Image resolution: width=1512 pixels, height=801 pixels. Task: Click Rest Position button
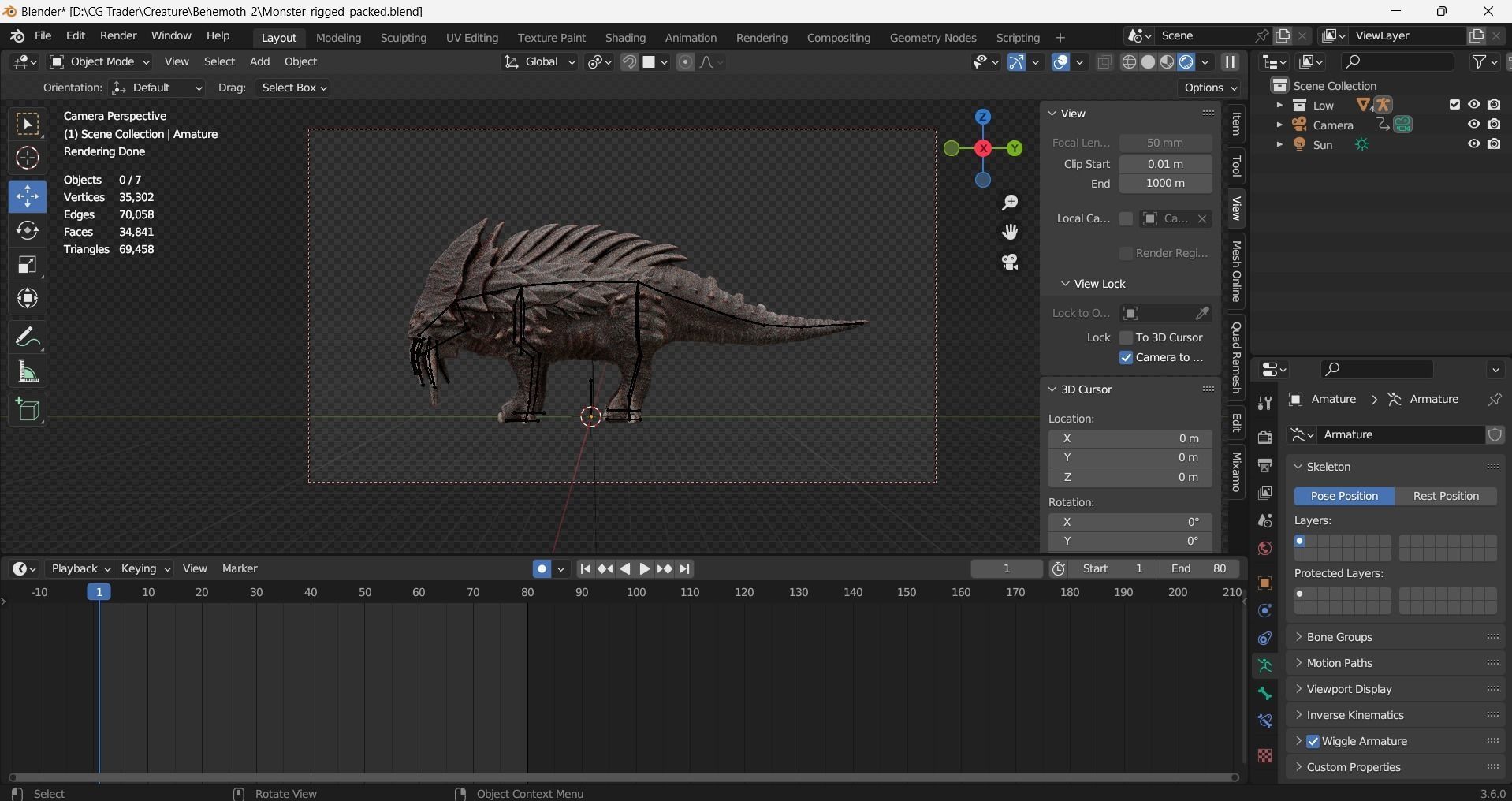point(1446,496)
